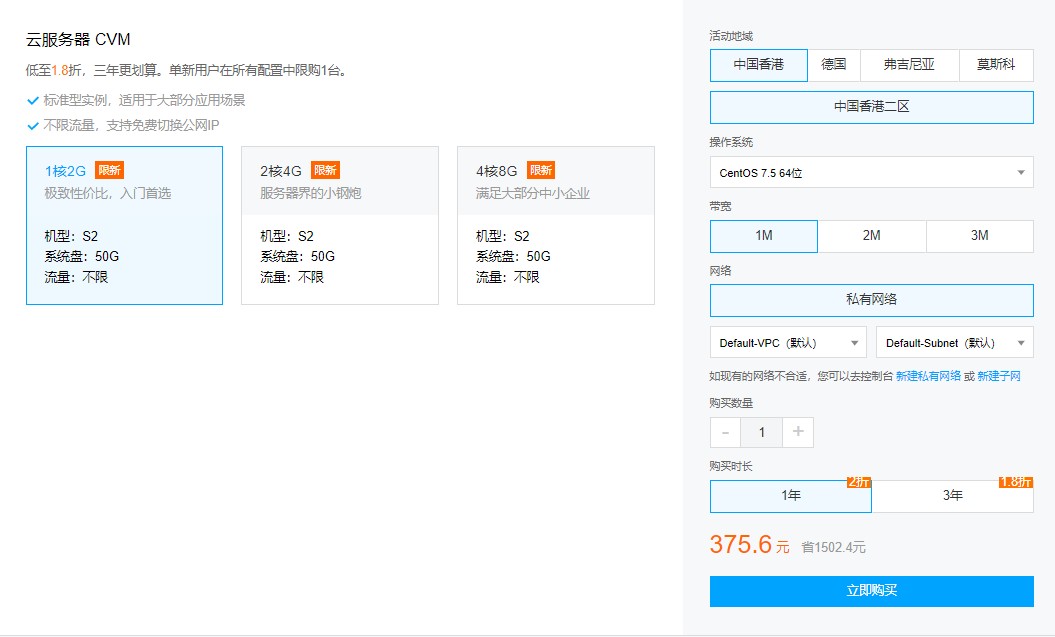Open the Default-VPC dropdown
1055x637 pixels.
pos(789,343)
